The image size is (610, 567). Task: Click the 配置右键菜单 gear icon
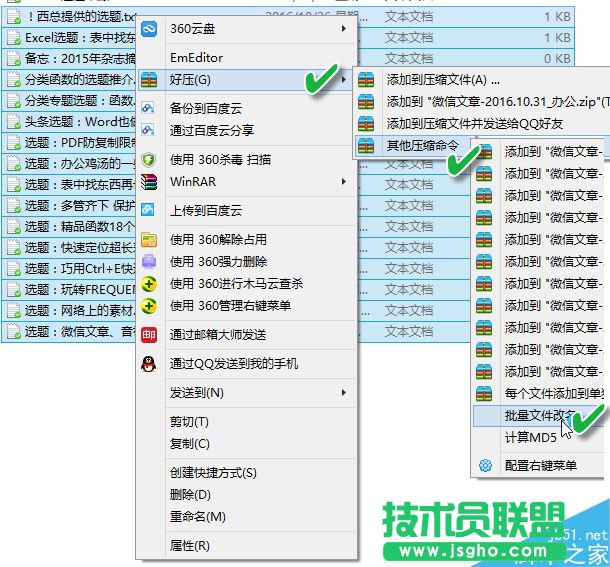tap(485, 465)
